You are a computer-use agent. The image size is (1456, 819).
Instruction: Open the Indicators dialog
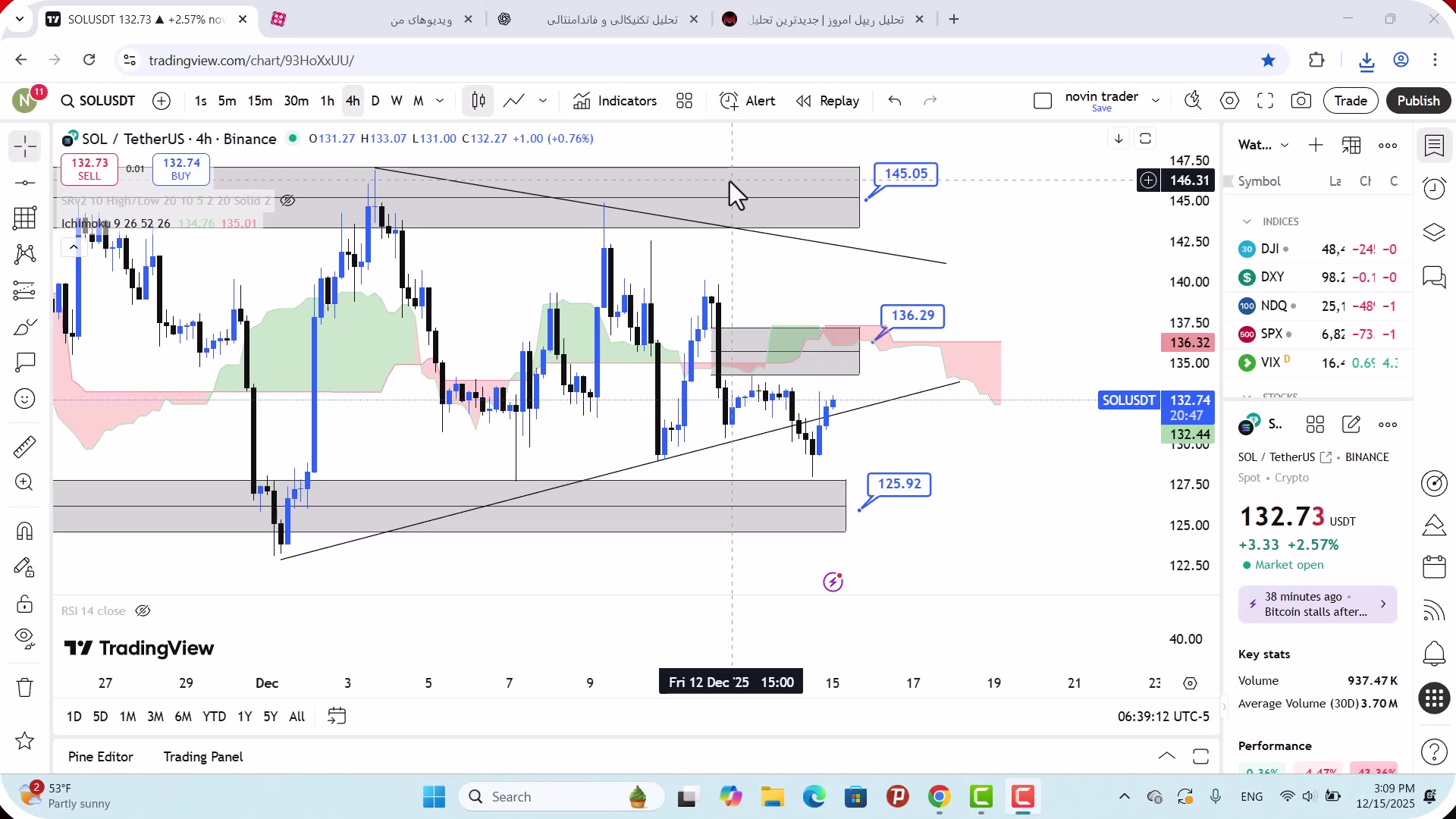(x=615, y=101)
